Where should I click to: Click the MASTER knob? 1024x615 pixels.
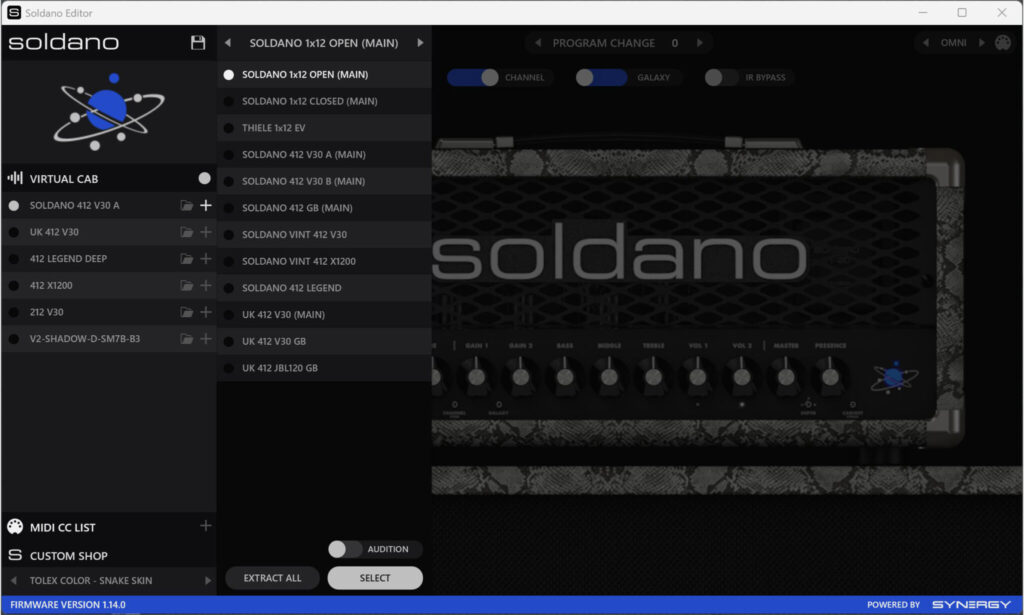(786, 376)
